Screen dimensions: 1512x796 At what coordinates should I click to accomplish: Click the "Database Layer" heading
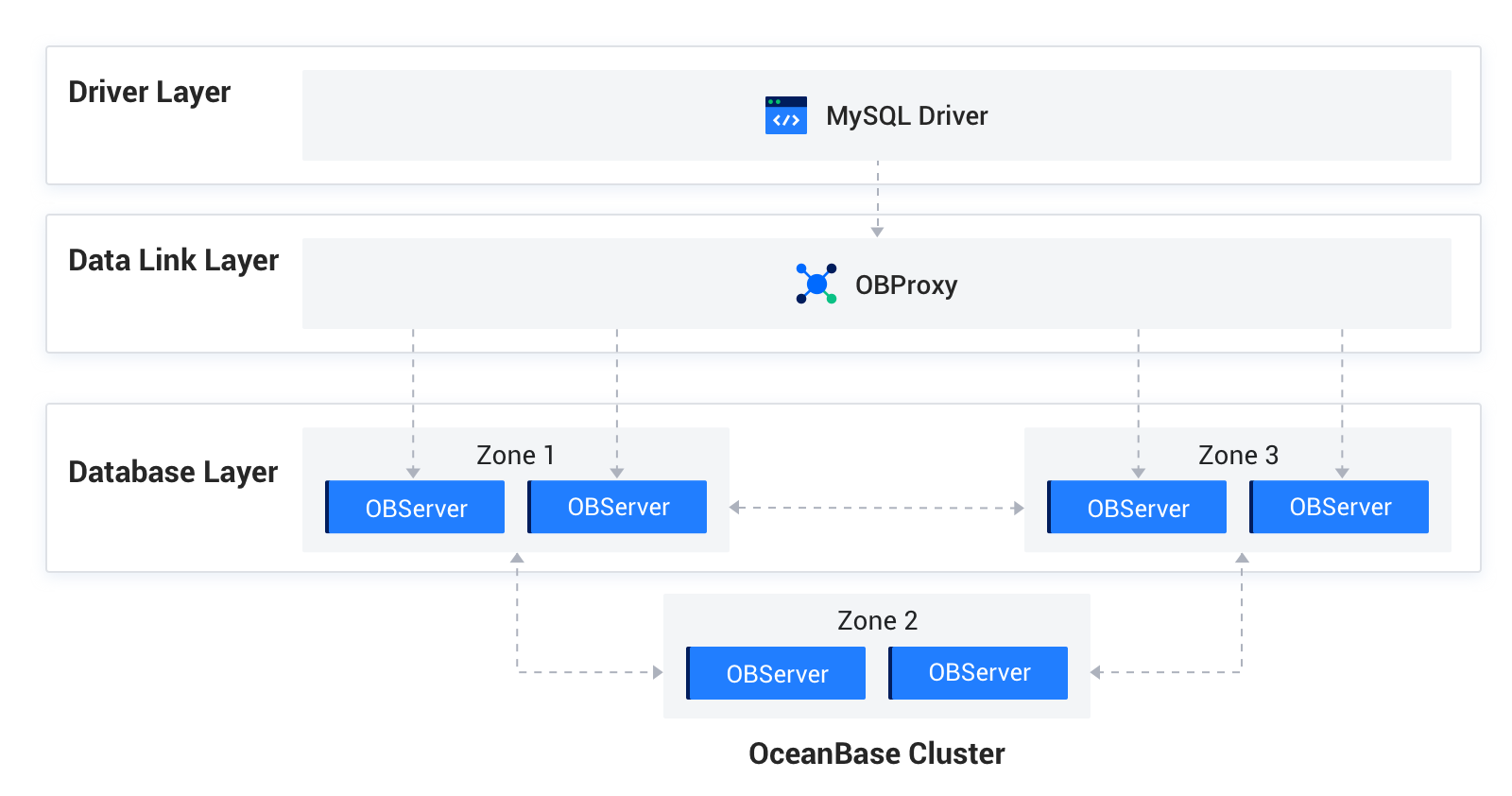pos(173,472)
